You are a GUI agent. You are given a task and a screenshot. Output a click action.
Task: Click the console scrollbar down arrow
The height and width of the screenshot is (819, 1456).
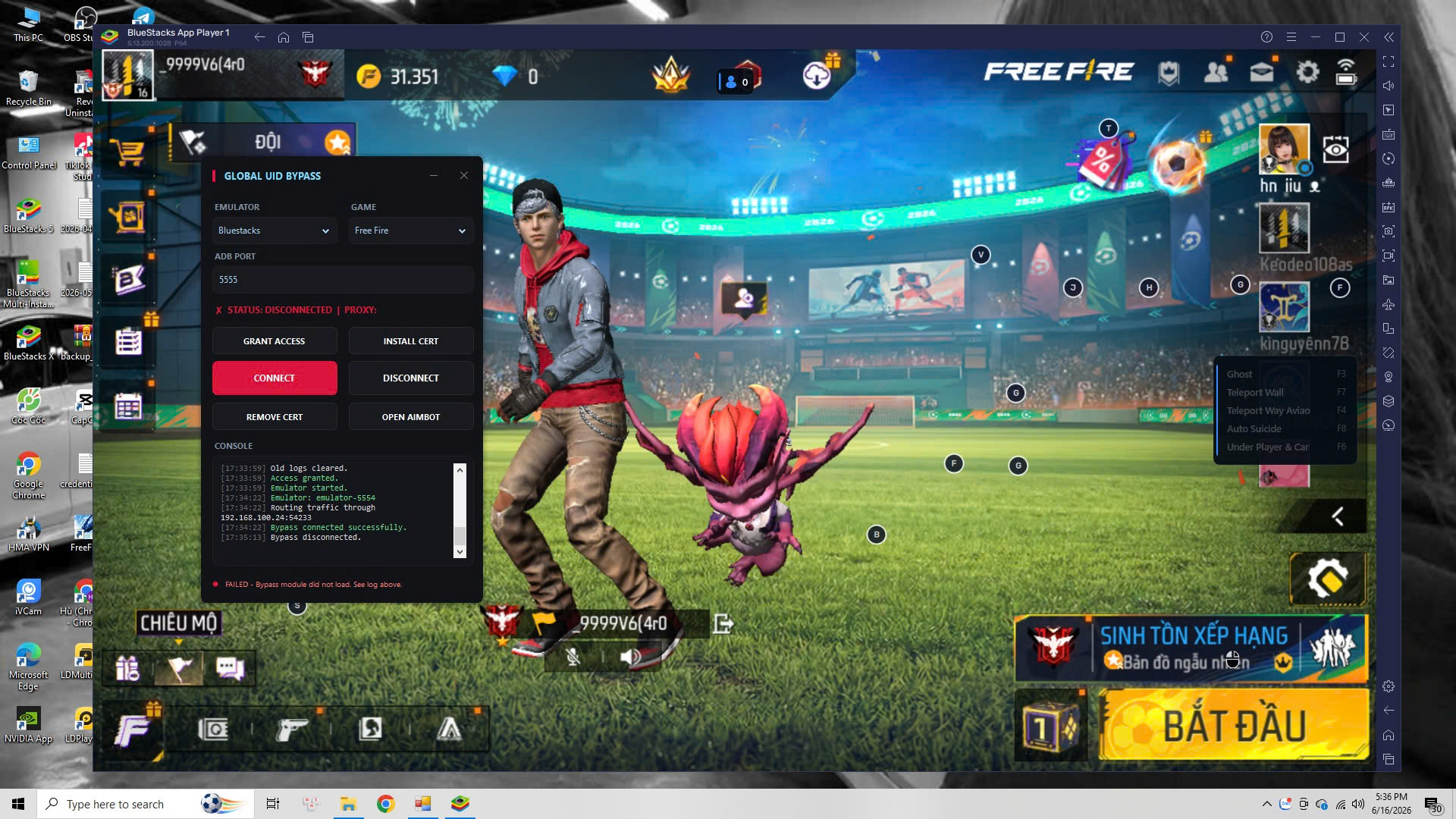pyautogui.click(x=460, y=552)
